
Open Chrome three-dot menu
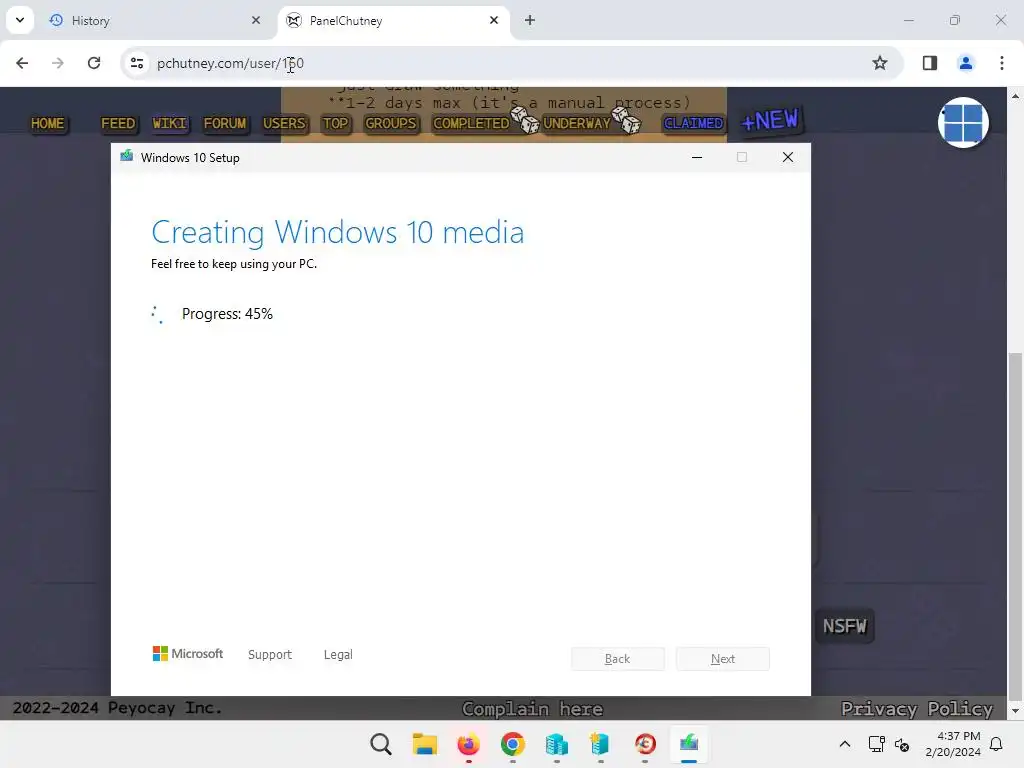pos(1002,63)
